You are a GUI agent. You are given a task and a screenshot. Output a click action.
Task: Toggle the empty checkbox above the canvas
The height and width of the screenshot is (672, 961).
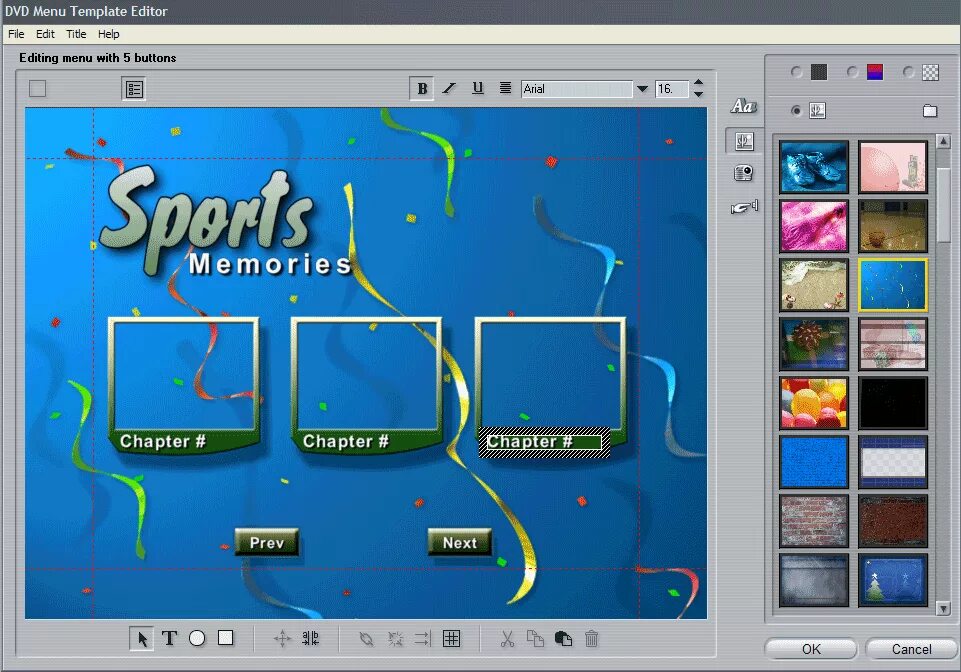point(37,89)
